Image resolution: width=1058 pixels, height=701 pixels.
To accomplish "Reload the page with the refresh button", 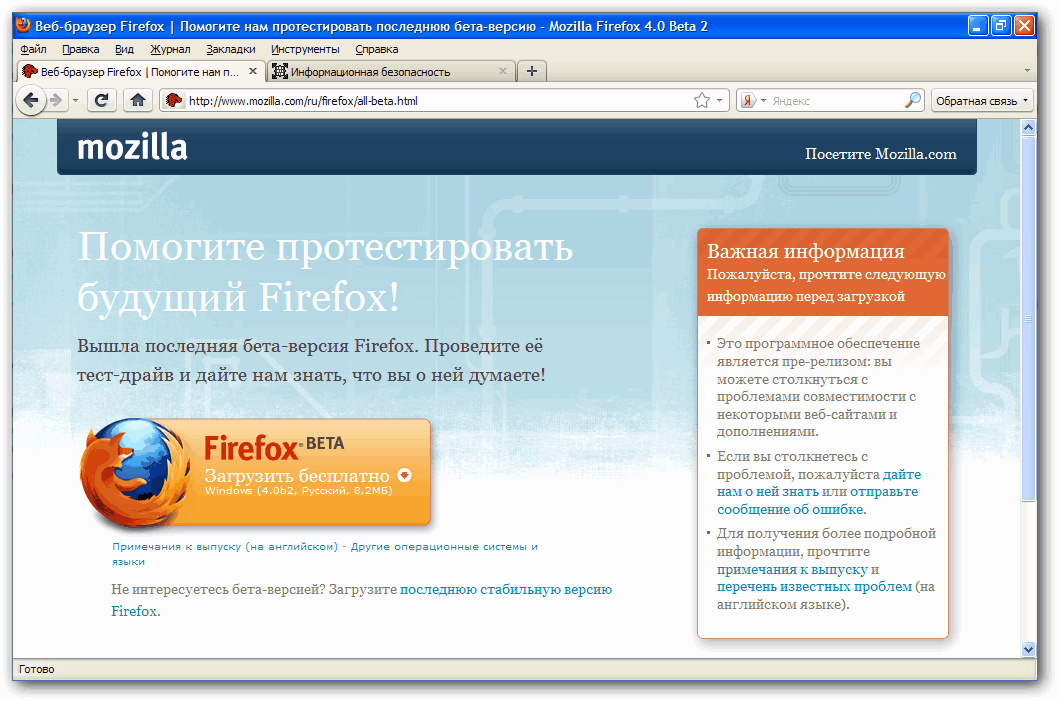I will coord(101,101).
